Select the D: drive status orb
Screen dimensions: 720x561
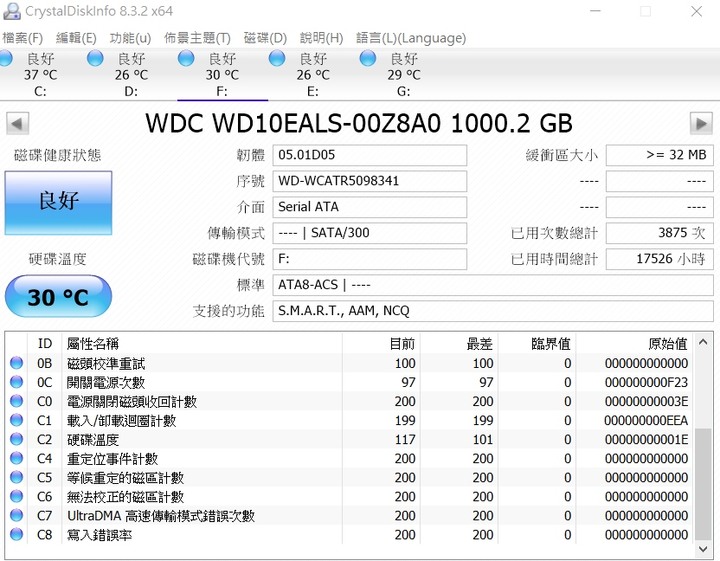(95, 59)
